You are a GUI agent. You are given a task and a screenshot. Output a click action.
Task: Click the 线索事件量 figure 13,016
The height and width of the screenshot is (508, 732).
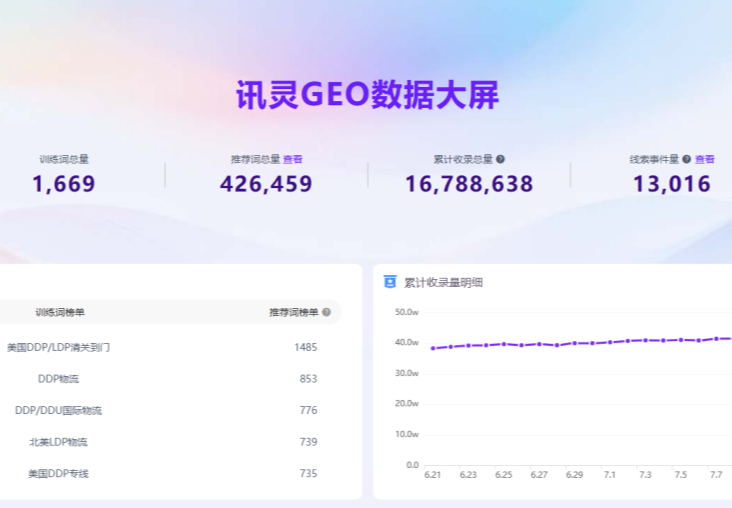coord(672,184)
